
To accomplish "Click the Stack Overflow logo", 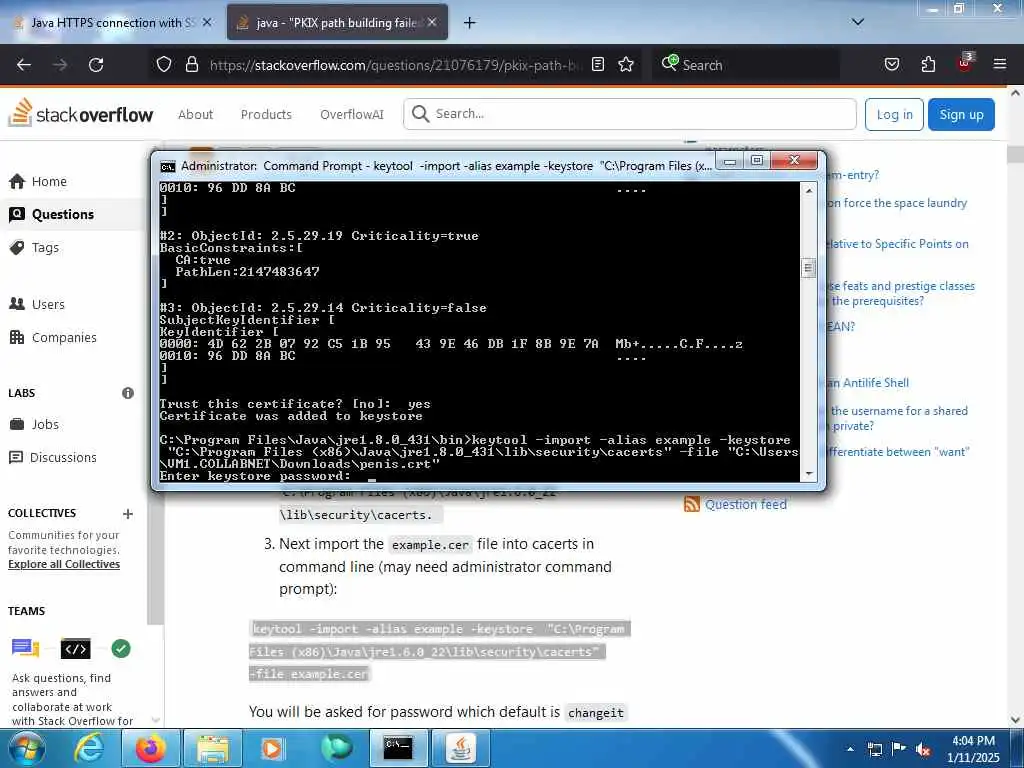I will coord(80,114).
